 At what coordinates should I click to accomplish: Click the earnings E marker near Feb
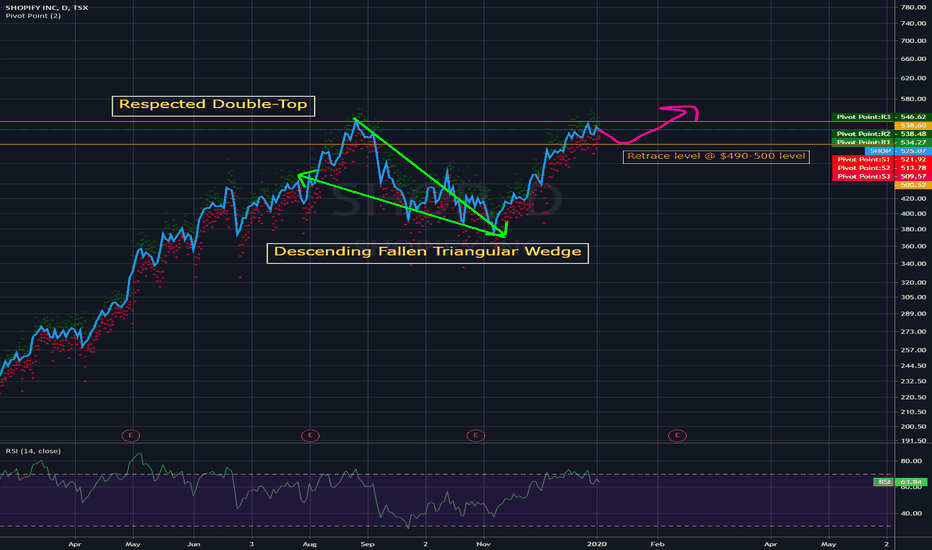[677, 435]
